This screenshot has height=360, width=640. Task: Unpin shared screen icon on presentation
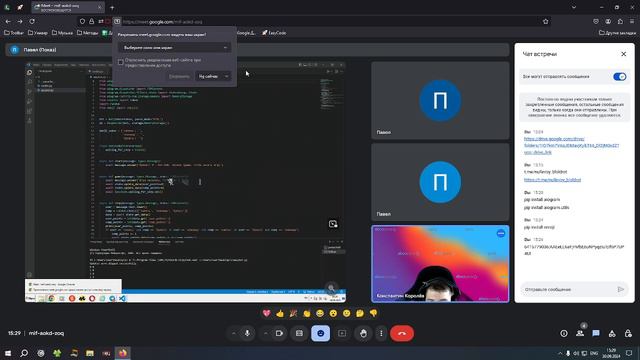click(x=333, y=224)
